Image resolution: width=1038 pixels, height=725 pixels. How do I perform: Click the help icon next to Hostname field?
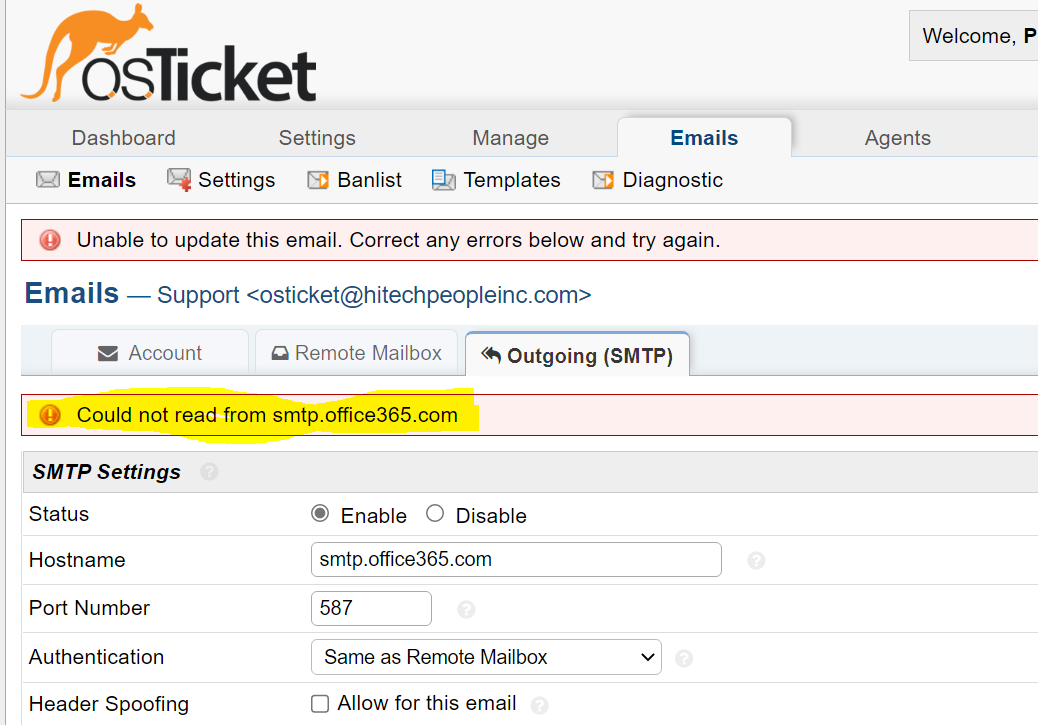(x=756, y=561)
